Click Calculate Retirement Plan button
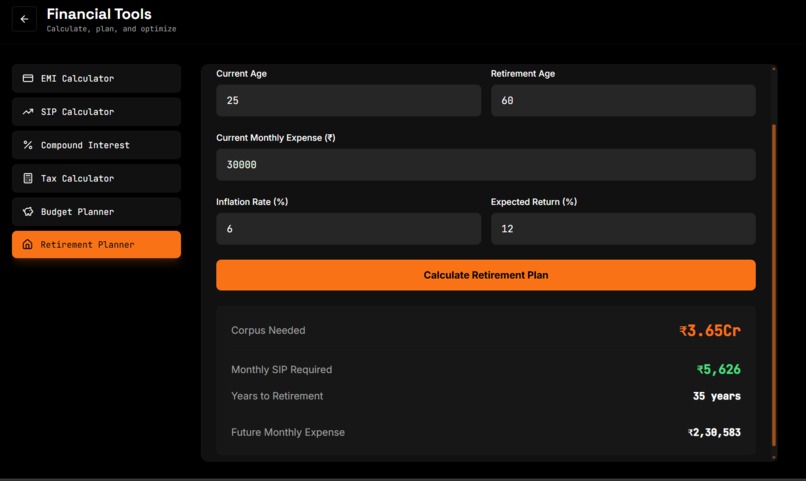 click(486, 275)
